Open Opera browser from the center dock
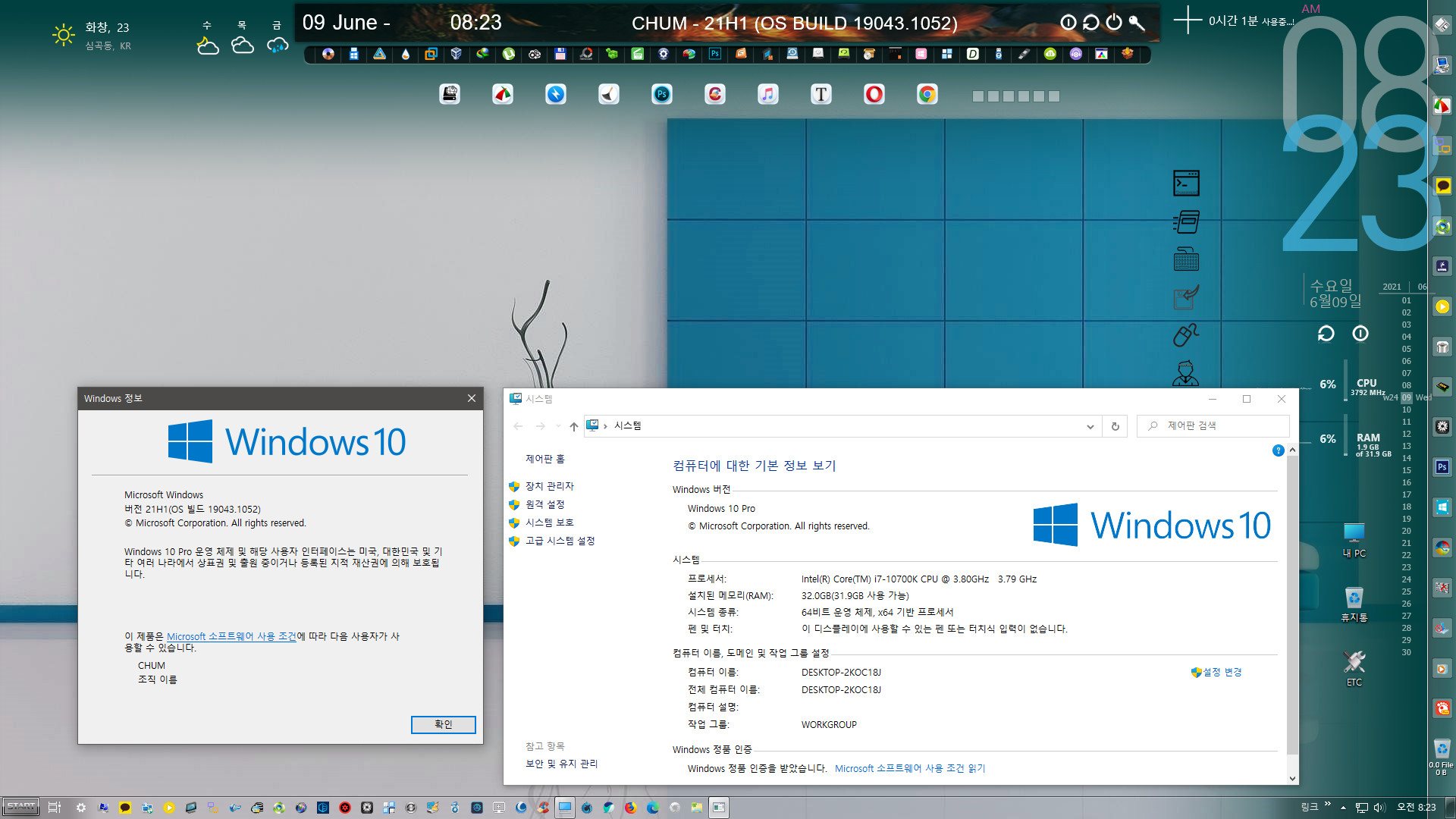This screenshot has width=1456, height=819. tap(874, 95)
